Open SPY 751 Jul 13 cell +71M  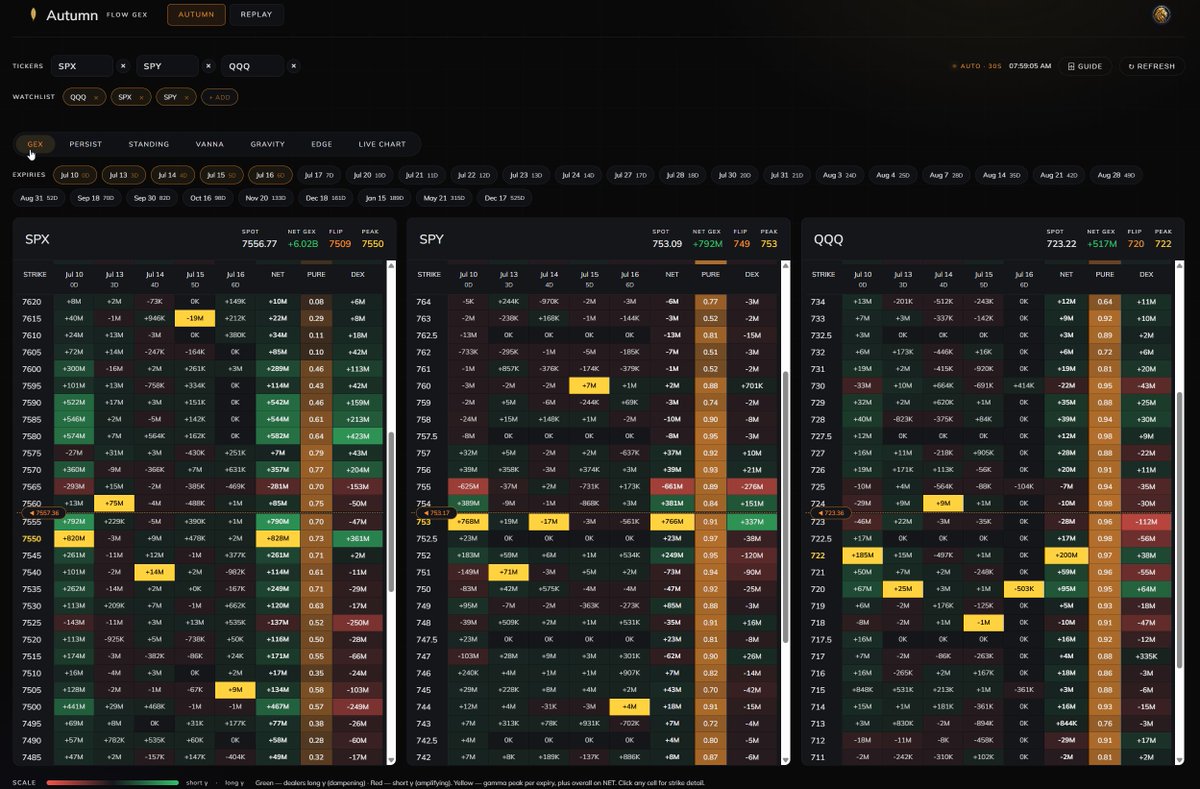click(508, 572)
